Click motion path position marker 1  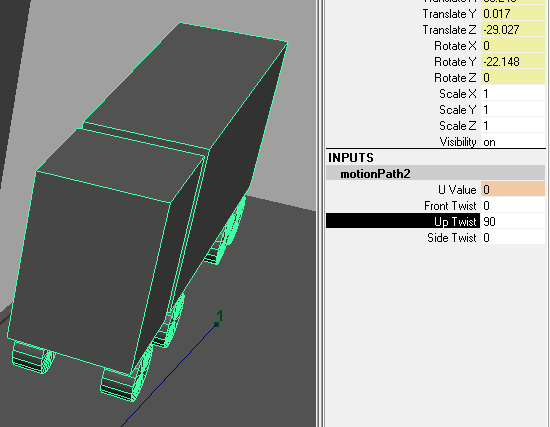click(x=217, y=324)
